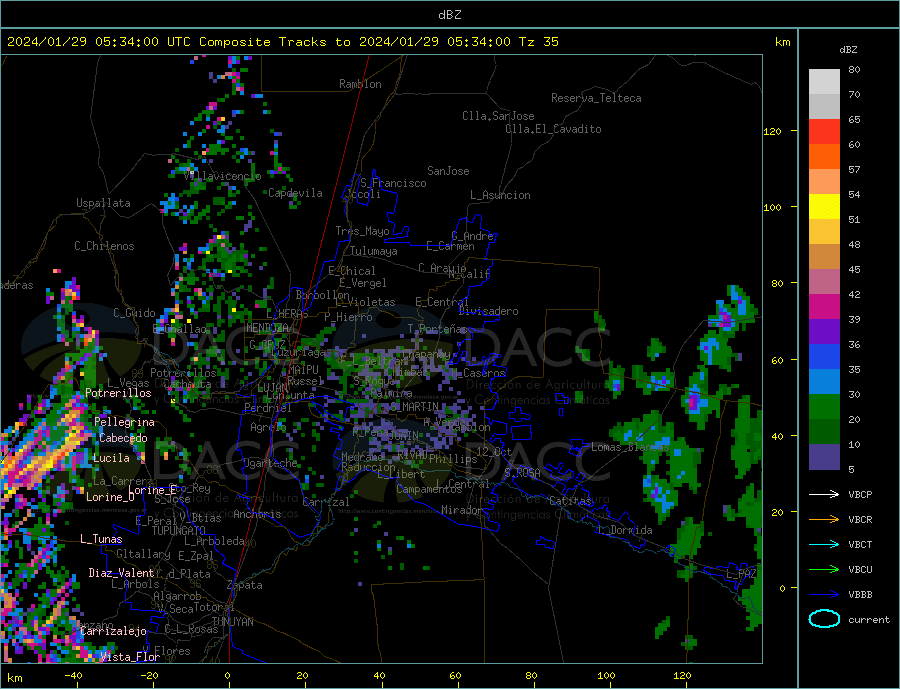The image size is (900, 689).
Task: Click the green 30 dBZ legend swatch
Action: tap(824, 407)
